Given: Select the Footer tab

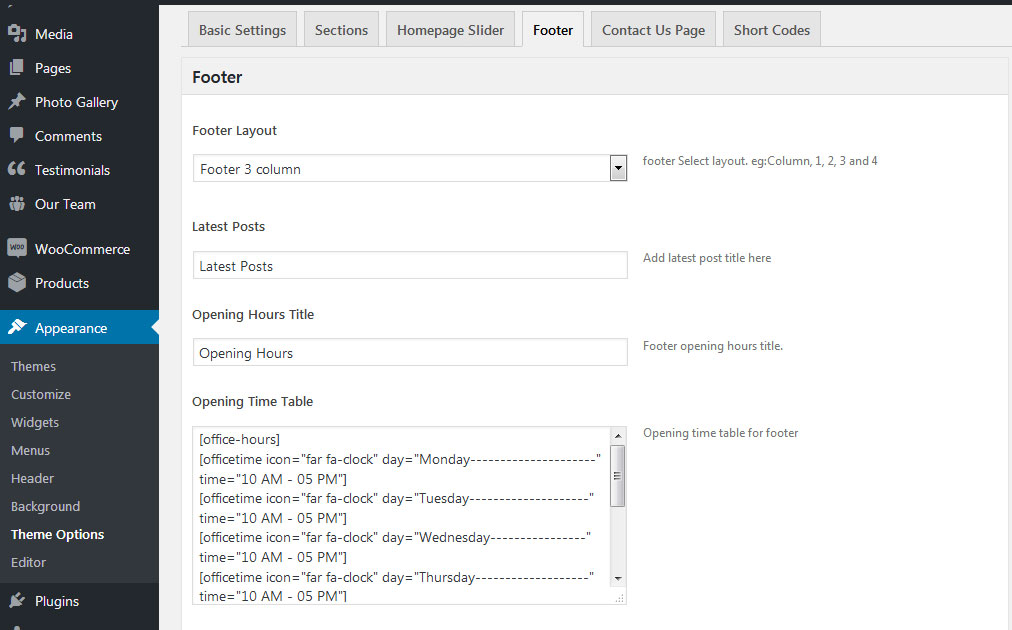Looking at the screenshot, I should [x=552, y=30].
